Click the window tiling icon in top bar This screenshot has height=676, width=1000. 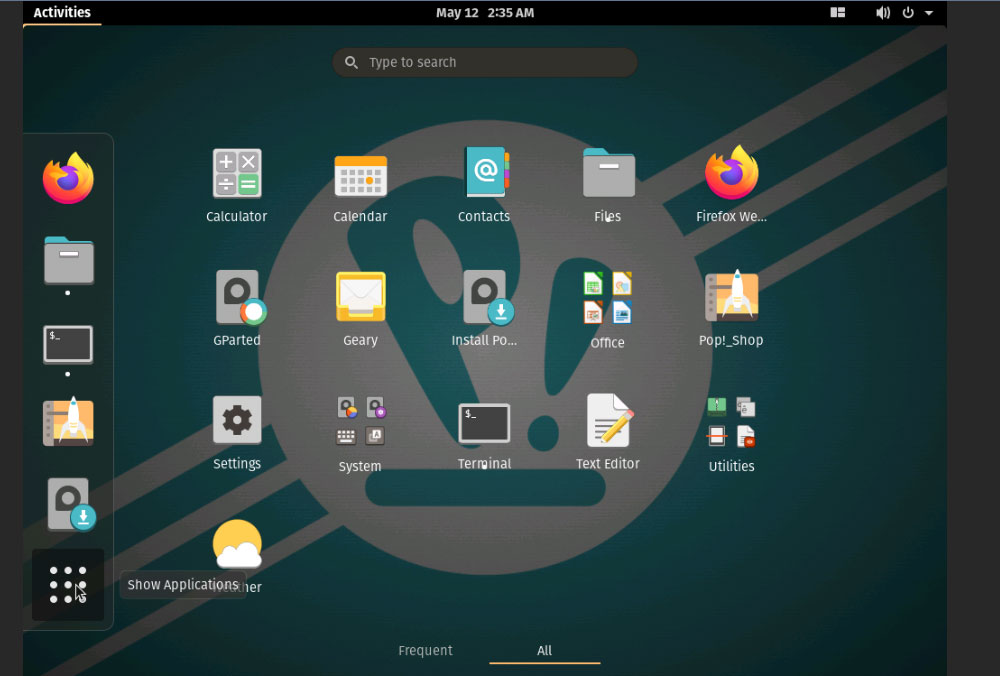click(x=837, y=13)
